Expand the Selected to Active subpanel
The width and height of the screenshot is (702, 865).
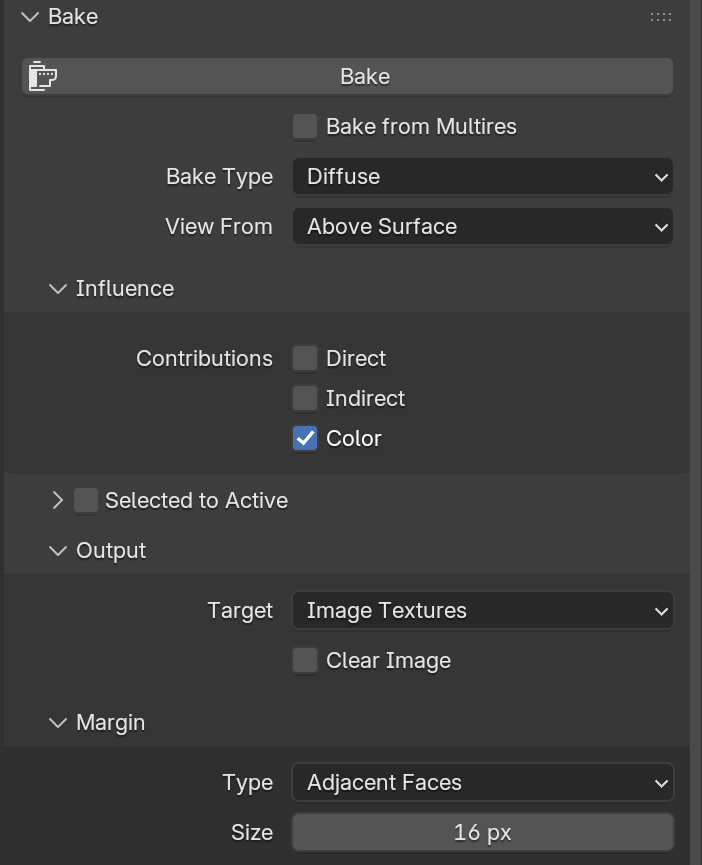coord(58,500)
